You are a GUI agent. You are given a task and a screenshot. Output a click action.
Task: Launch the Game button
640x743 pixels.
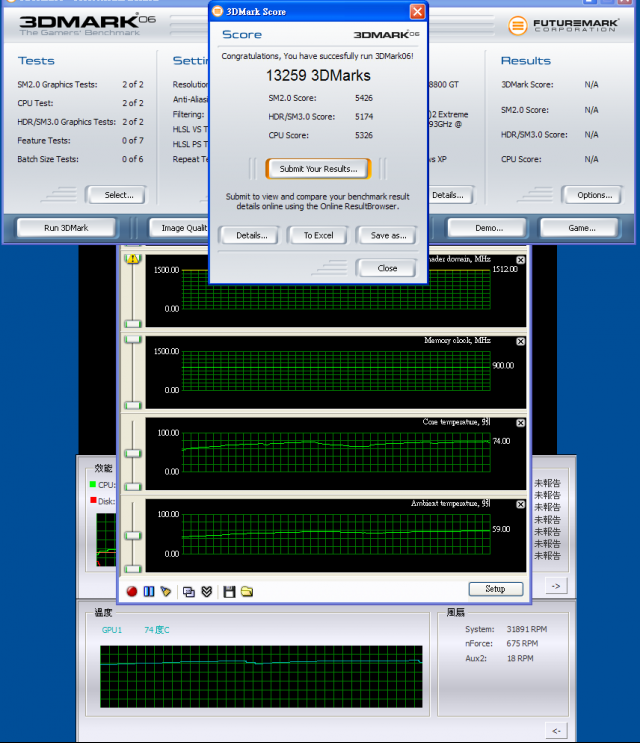(x=581, y=228)
